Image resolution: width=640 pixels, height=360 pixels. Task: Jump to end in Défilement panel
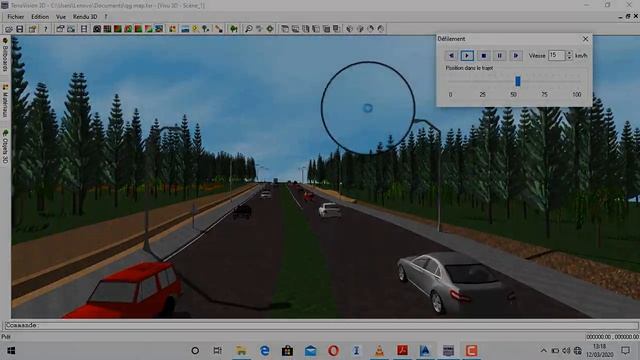pos(516,56)
